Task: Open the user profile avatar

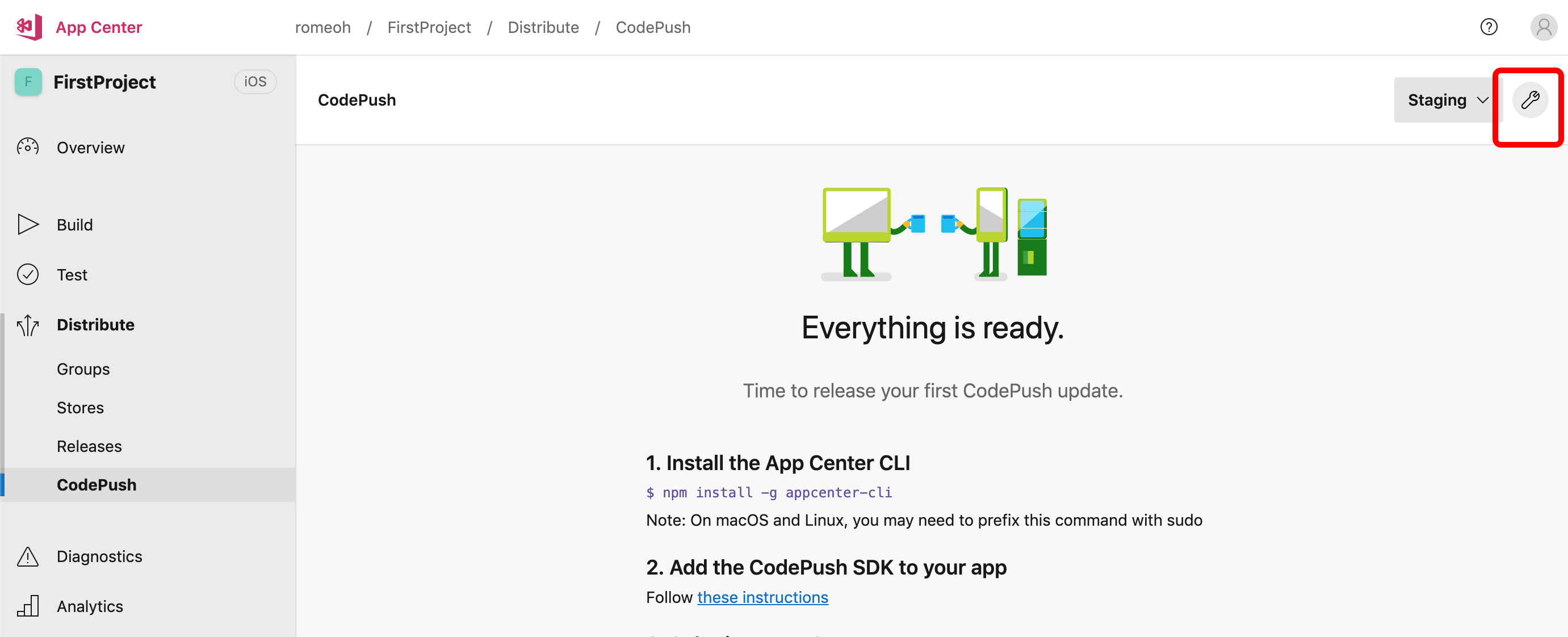Action: click(1543, 27)
